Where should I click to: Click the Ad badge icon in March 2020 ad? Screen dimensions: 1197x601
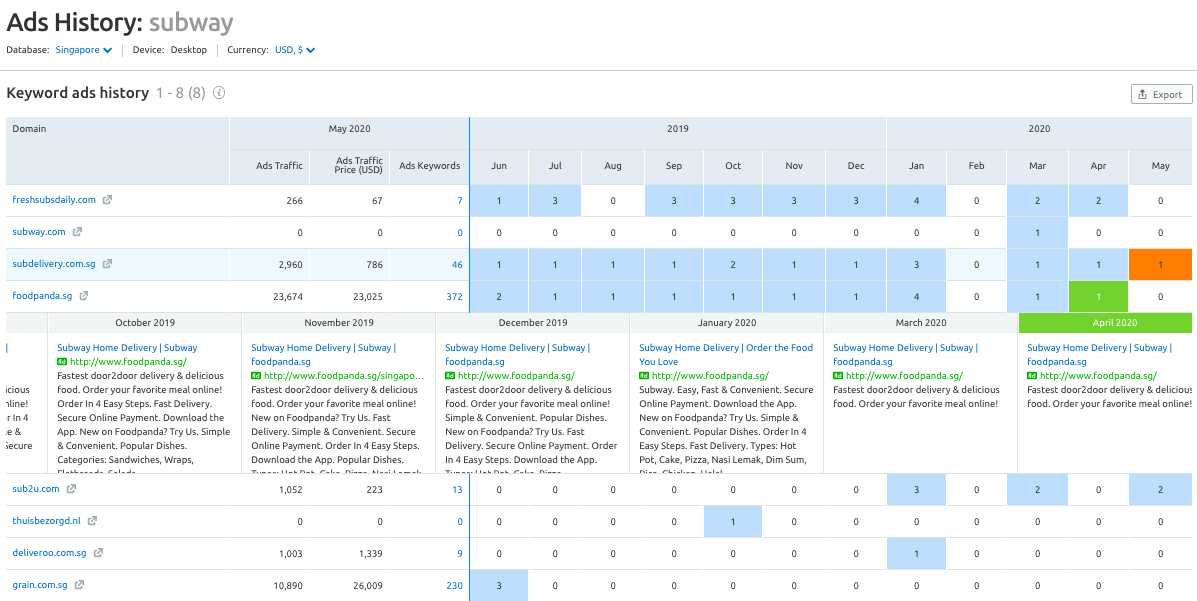[837, 376]
